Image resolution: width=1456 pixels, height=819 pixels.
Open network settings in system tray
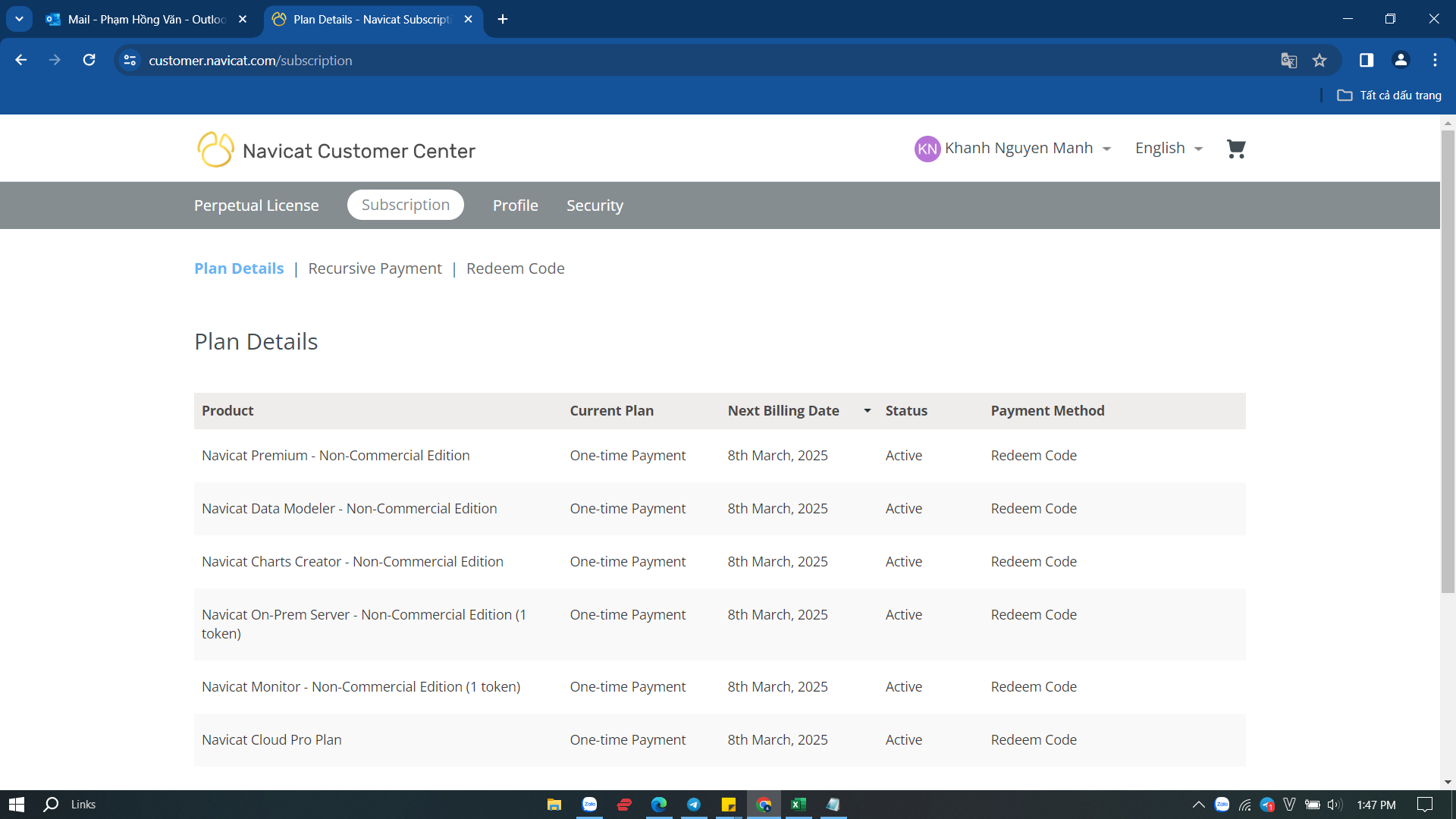coord(1244,805)
